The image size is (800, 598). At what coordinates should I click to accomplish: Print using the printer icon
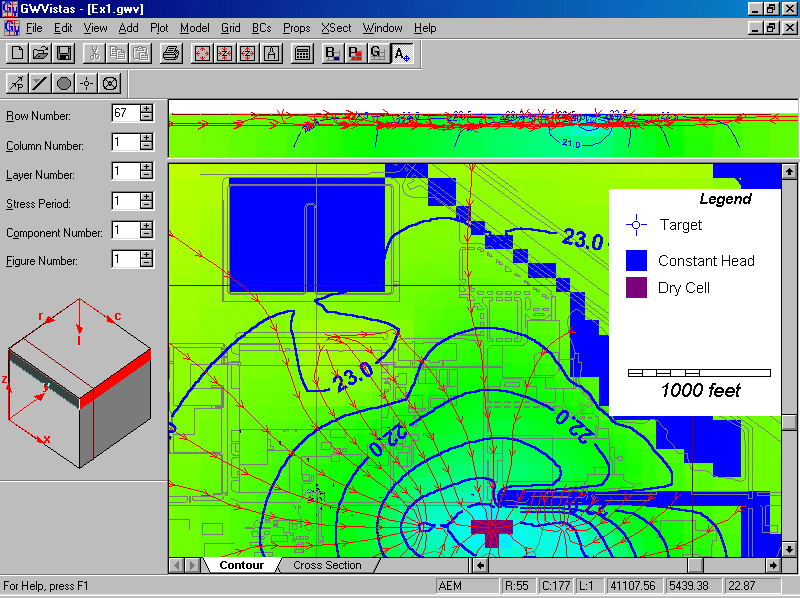(x=171, y=53)
